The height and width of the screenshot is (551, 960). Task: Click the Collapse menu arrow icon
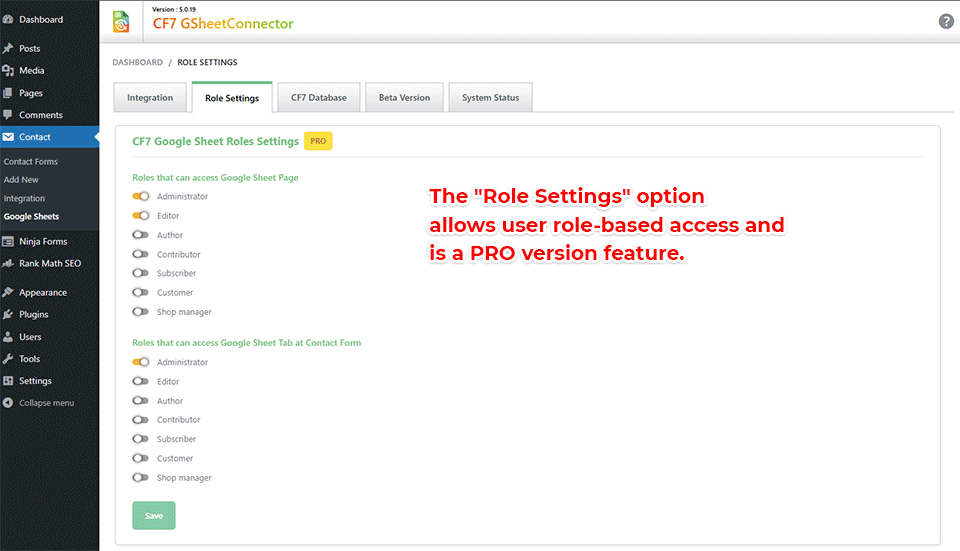8,403
